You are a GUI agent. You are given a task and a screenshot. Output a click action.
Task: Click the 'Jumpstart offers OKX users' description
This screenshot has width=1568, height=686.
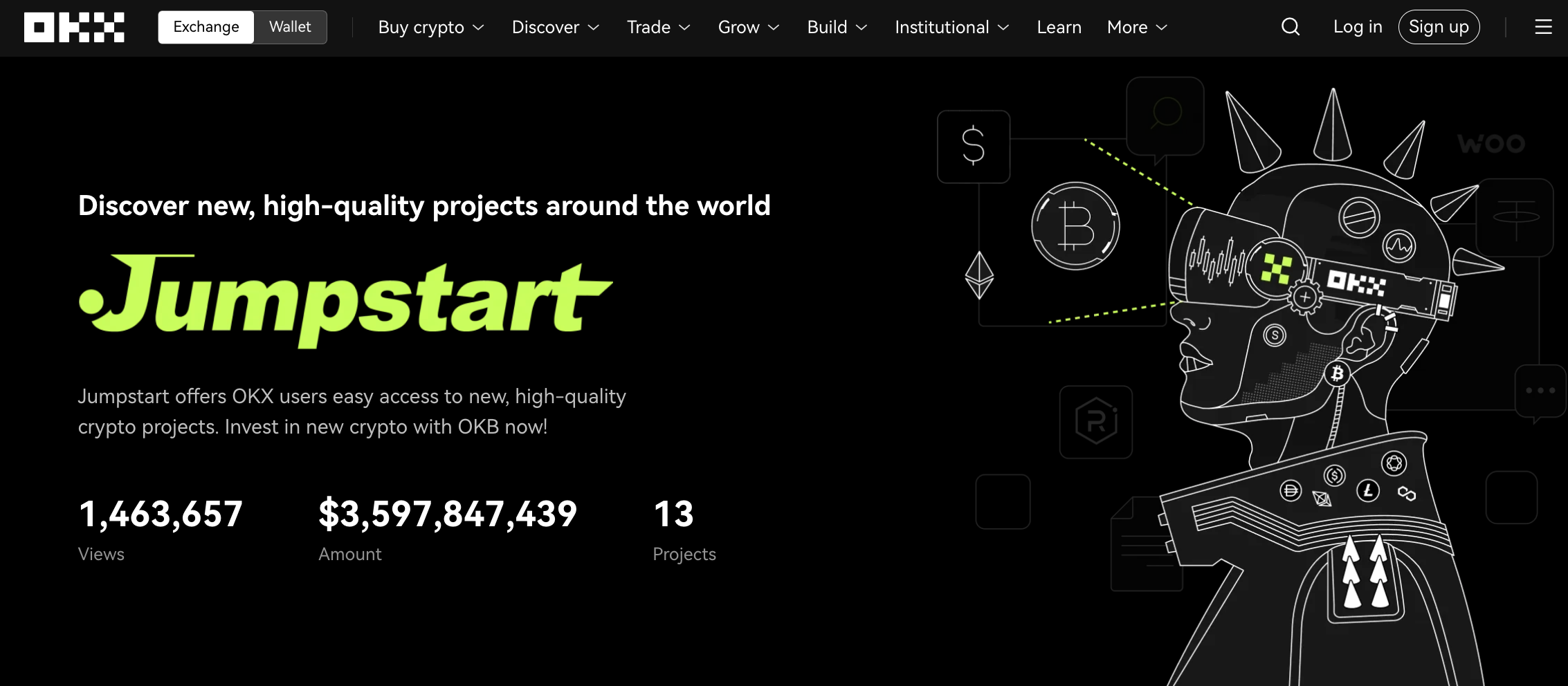tap(352, 411)
